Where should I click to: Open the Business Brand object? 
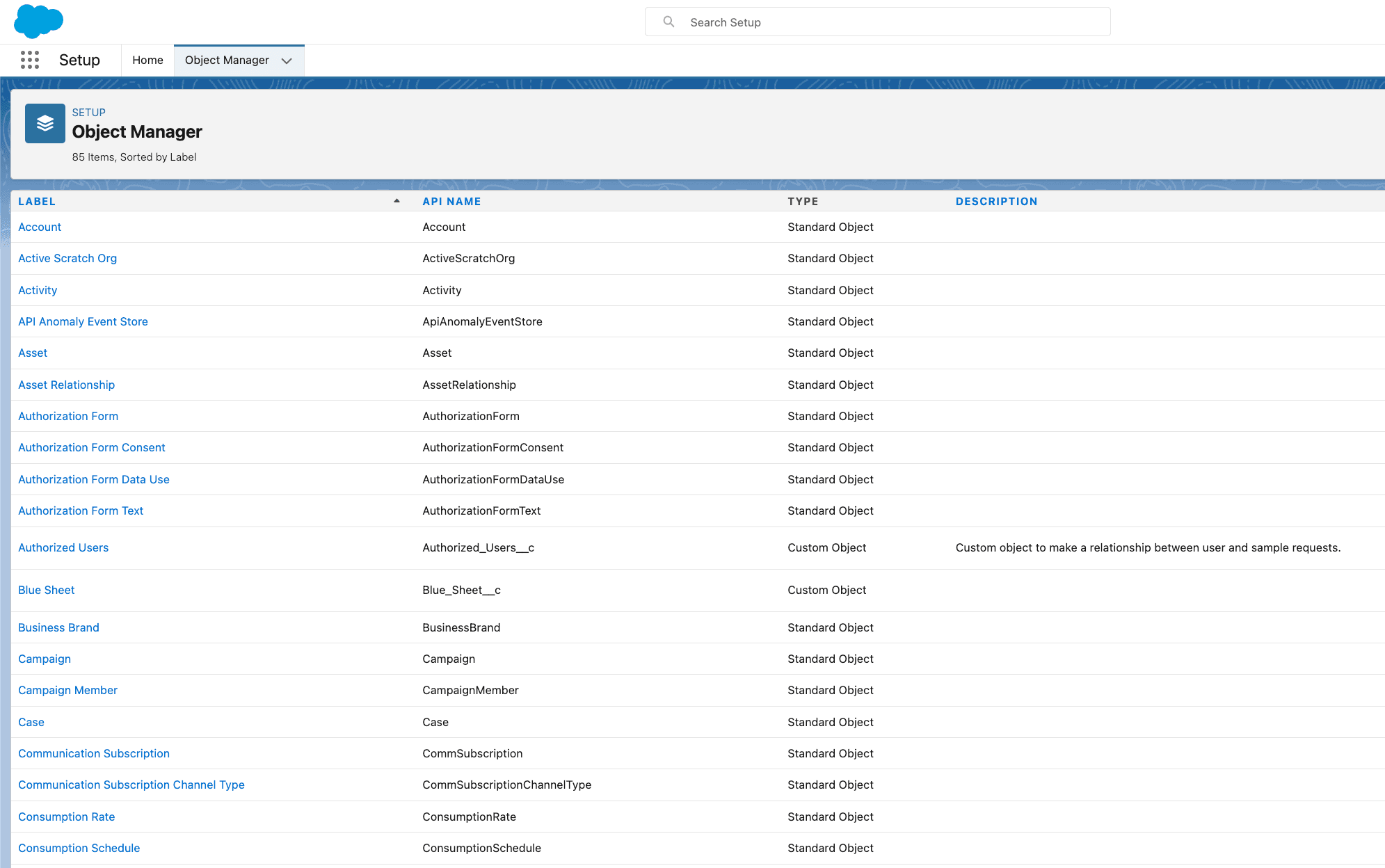(58, 627)
